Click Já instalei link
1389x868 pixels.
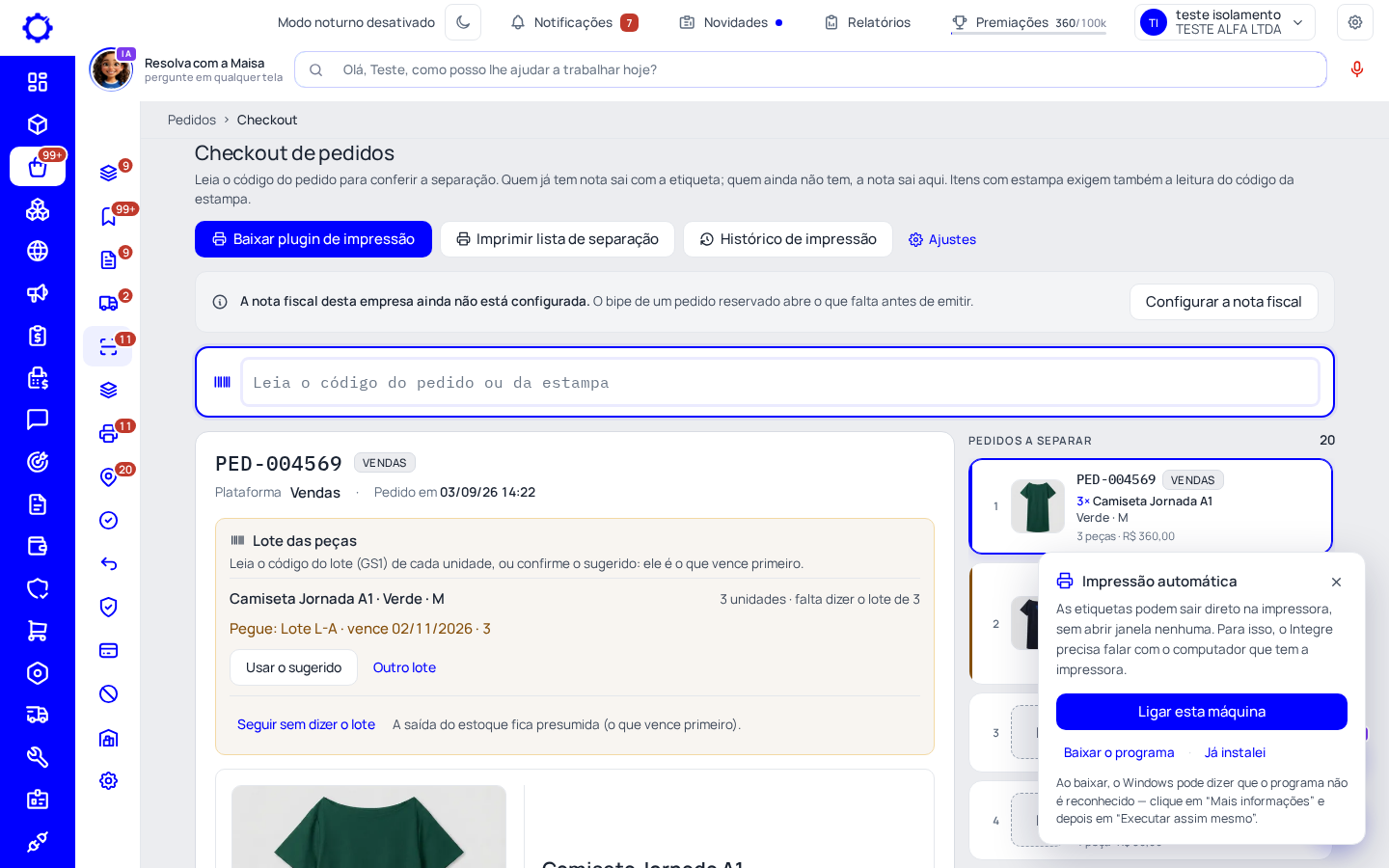pyautogui.click(x=1235, y=752)
